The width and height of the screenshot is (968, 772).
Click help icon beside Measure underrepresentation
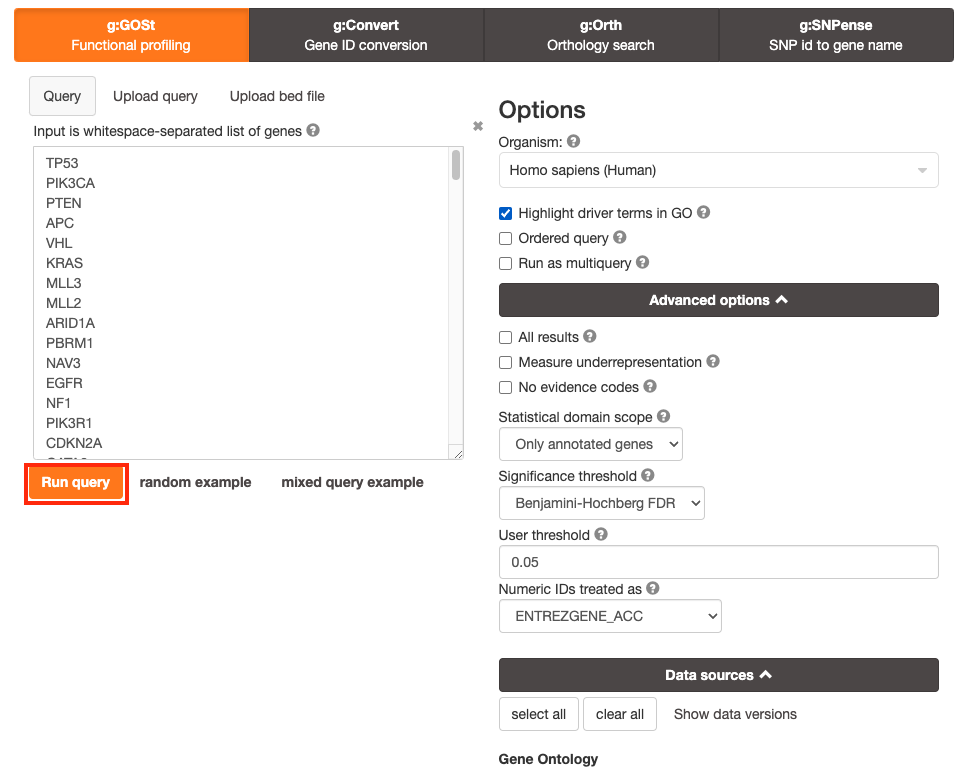pyautogui.click(x=713, y=362)
